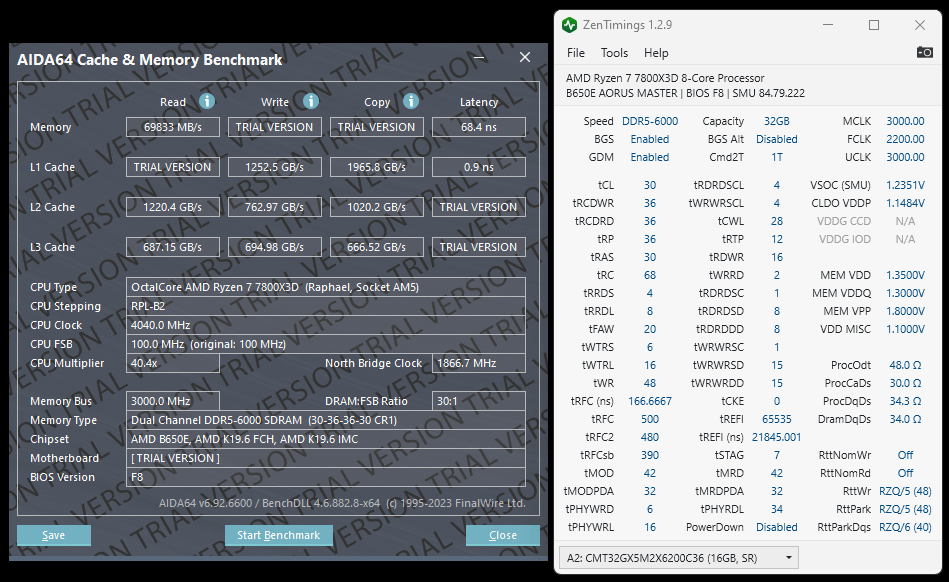This screenshot has height=582, width=949.
Task: Click the Write info icon in AIDA64
Action: [x=311, y=101]
